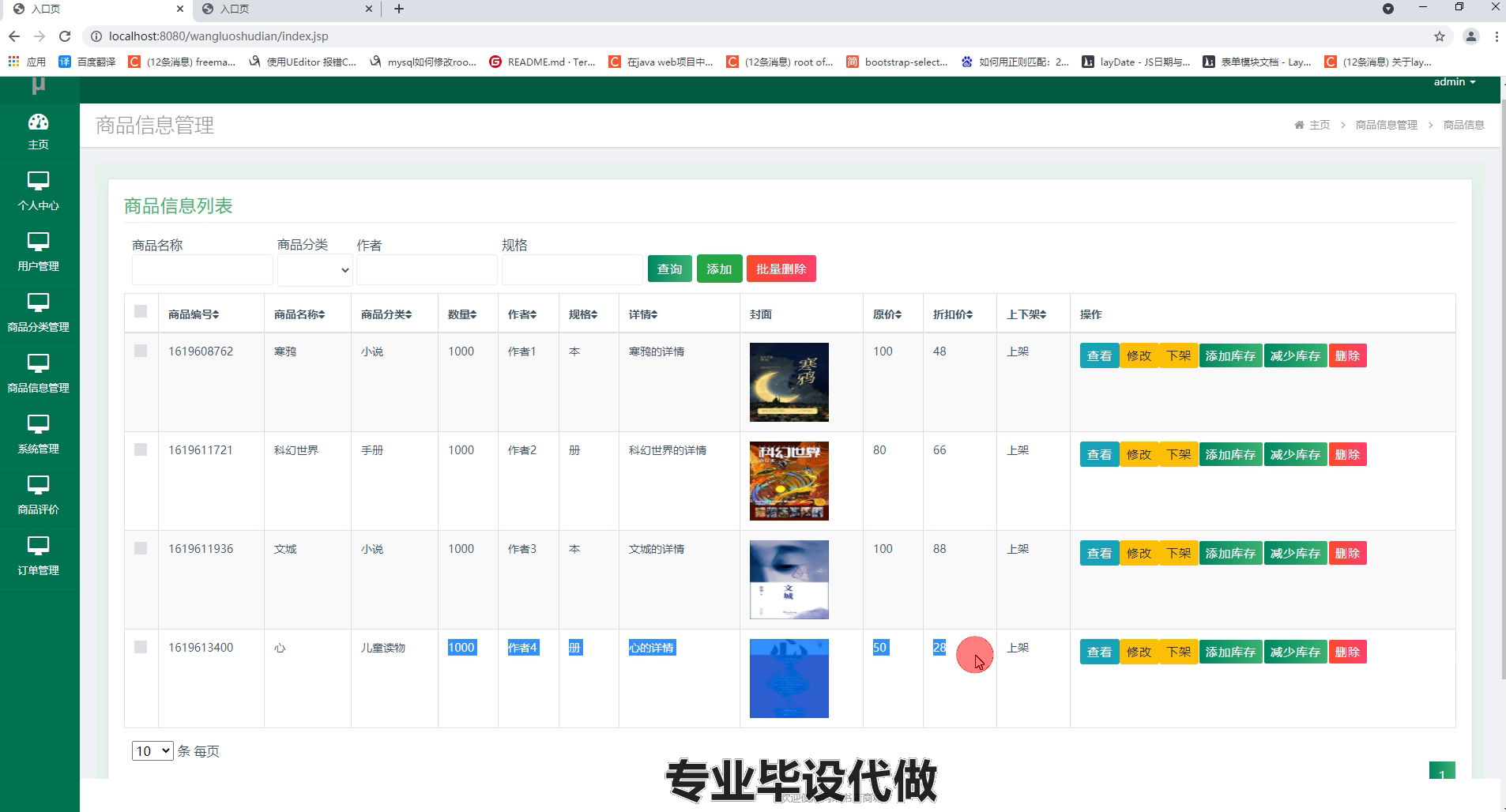Click the home icon in breadcrumb

tap(1299, 125)
